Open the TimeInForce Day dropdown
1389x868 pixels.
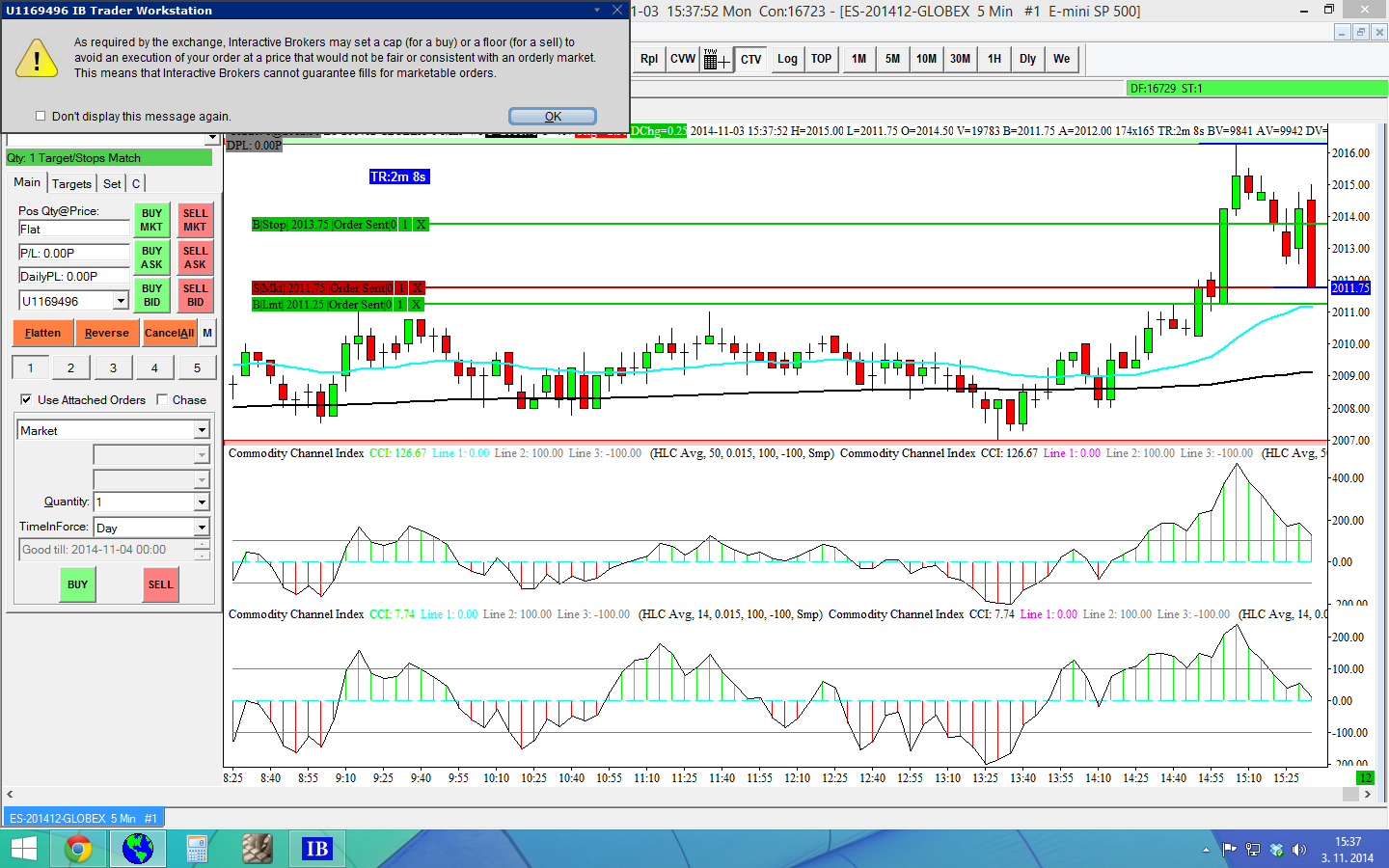(202, 528)
